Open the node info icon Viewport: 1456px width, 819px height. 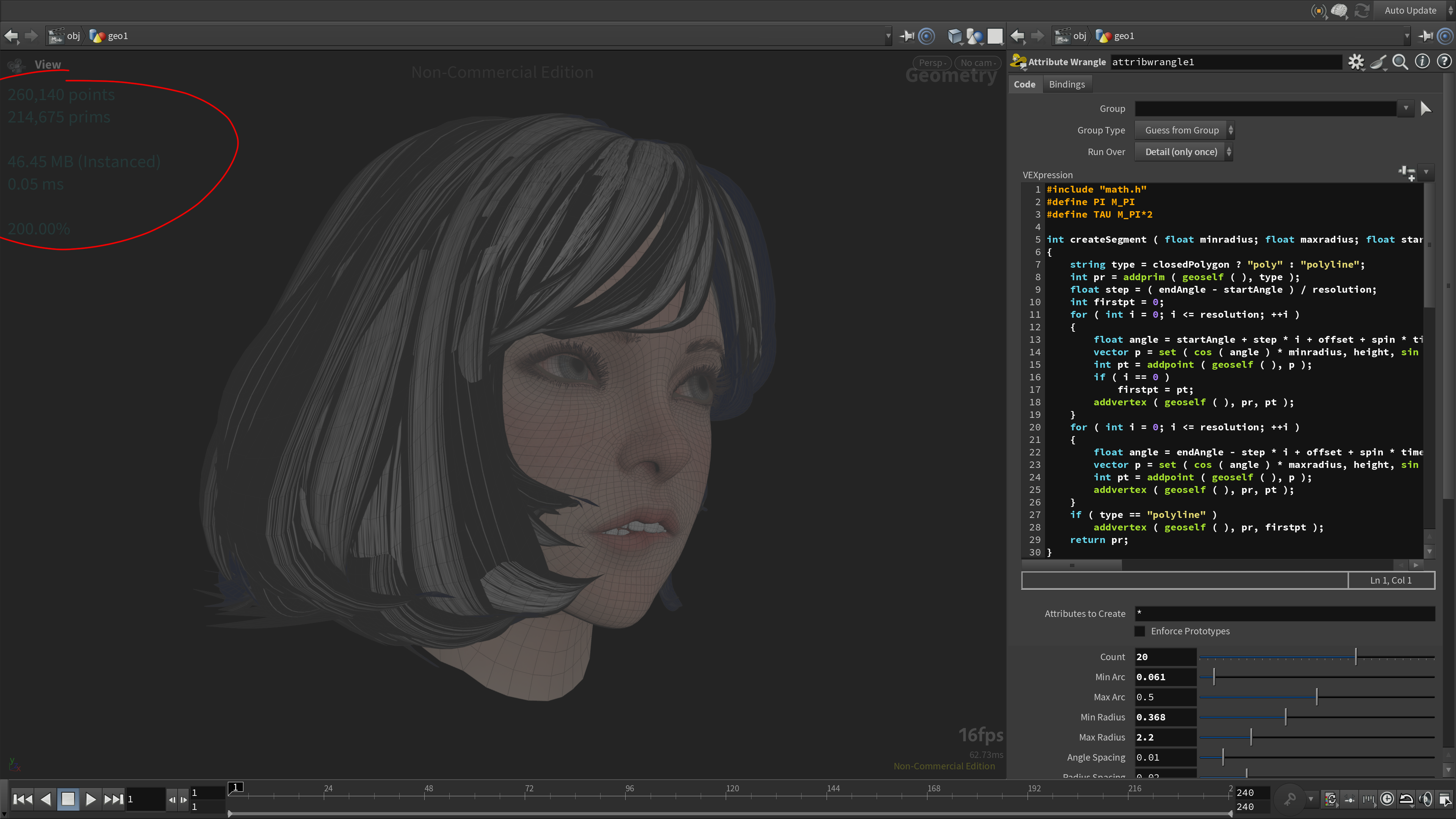pyautogui.click(x=1422, y=61)
